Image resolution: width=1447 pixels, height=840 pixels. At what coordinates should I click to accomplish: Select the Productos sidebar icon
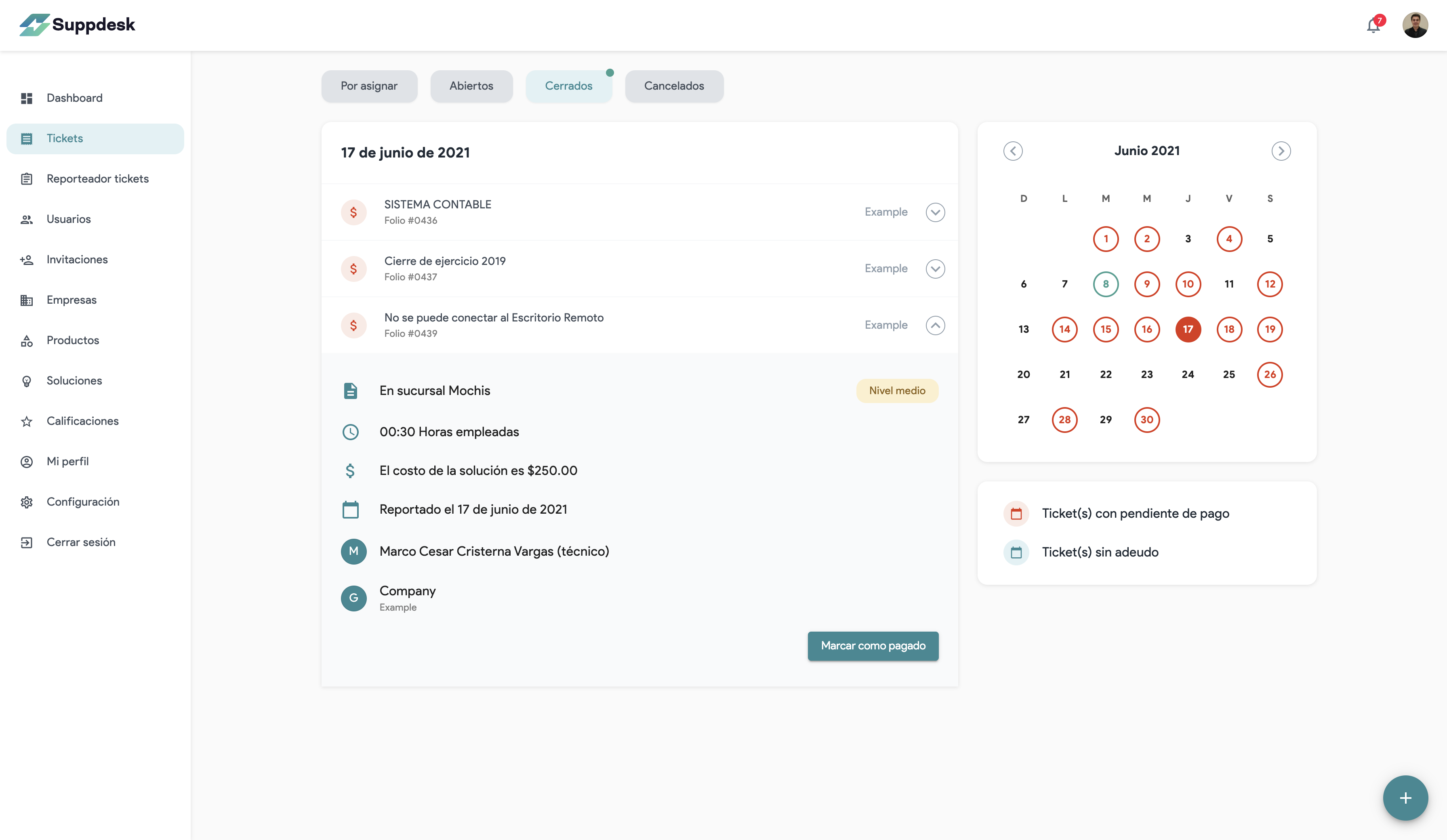(x=27, y=340)
